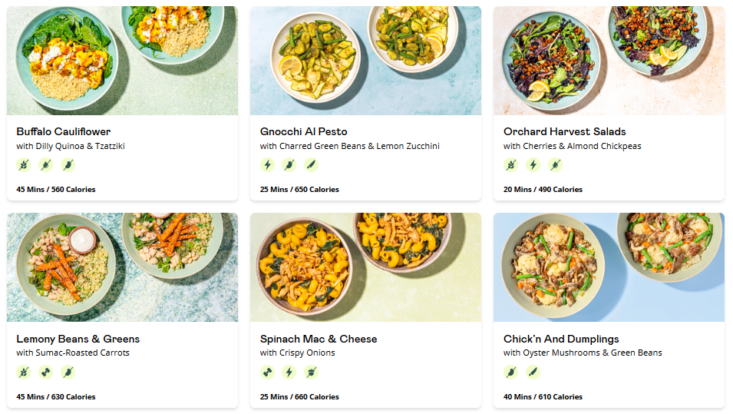Open the Buffalo Cauliflower recipe title
Screen dimensions: 733x414
click(x=63, y=131)
